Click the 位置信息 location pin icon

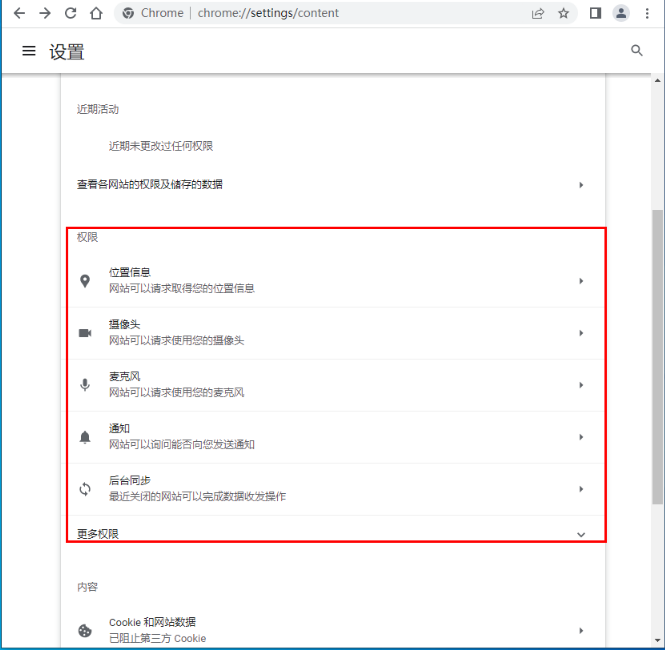(x=85, y=281)
